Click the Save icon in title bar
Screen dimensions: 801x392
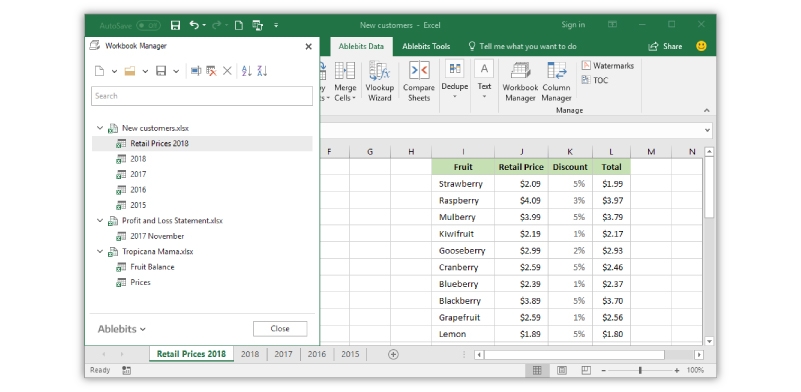[x=175, y=25]
